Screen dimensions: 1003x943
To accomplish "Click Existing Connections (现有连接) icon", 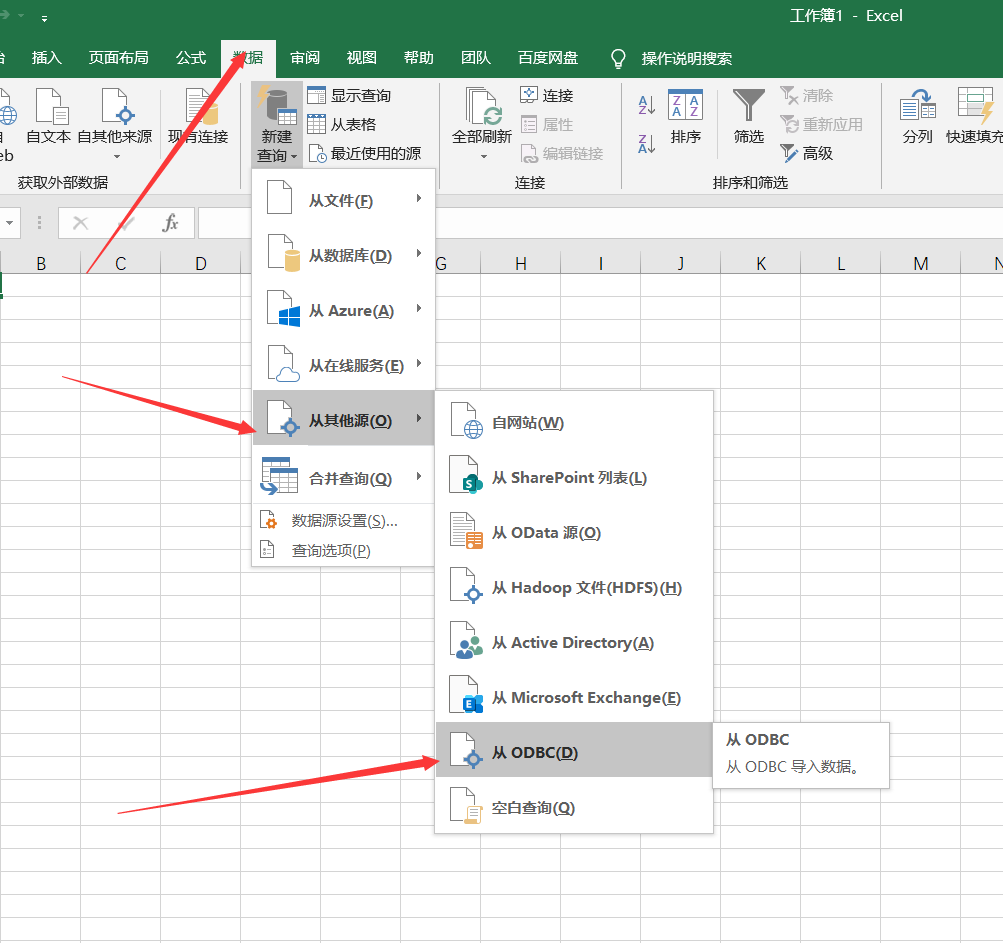I will [201, 106].
